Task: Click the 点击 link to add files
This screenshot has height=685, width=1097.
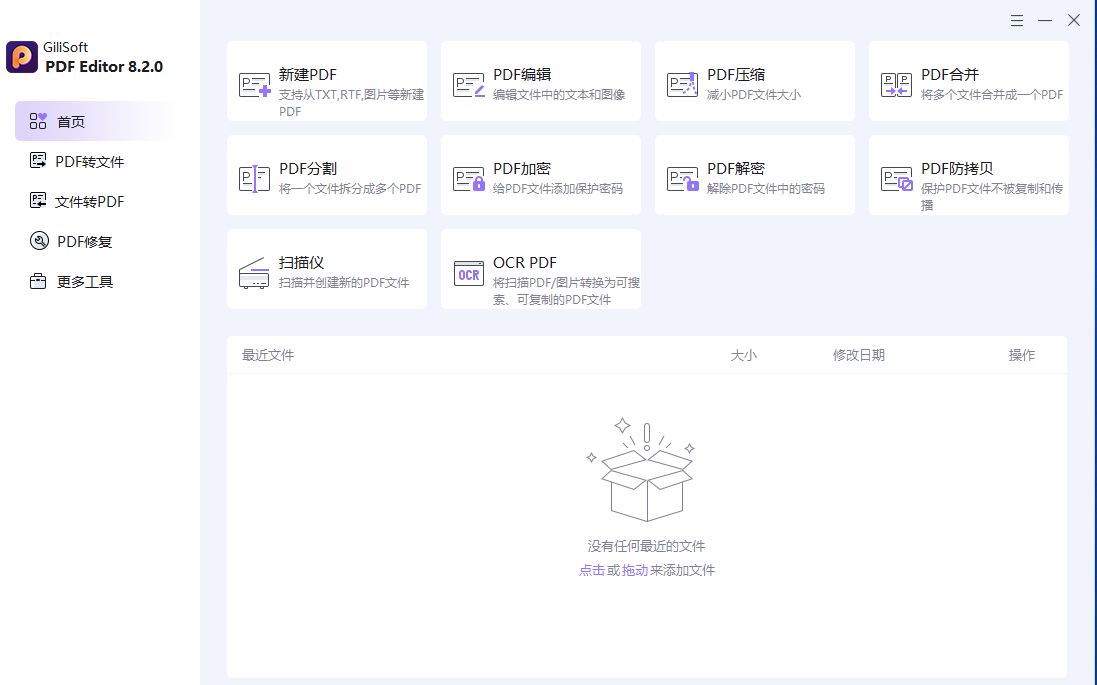Action: 591,570
